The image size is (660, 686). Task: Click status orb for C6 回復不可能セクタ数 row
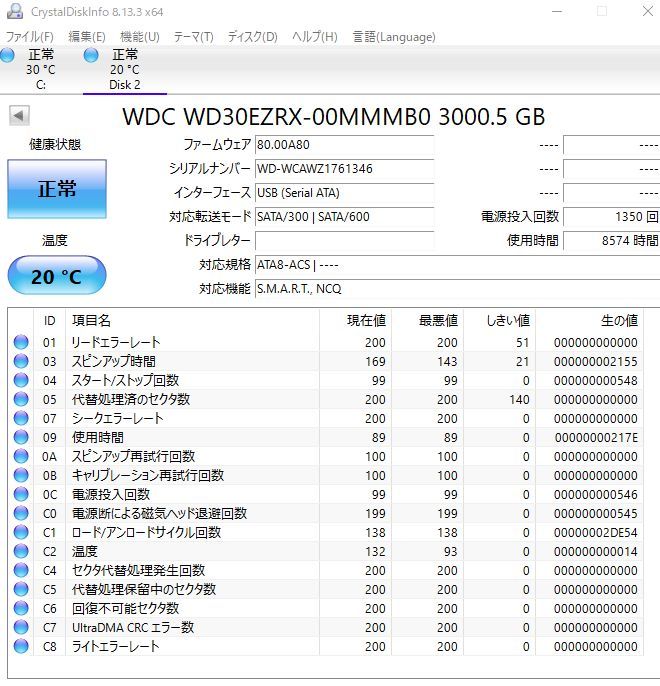pyautogui.click(x=21, y=608)
